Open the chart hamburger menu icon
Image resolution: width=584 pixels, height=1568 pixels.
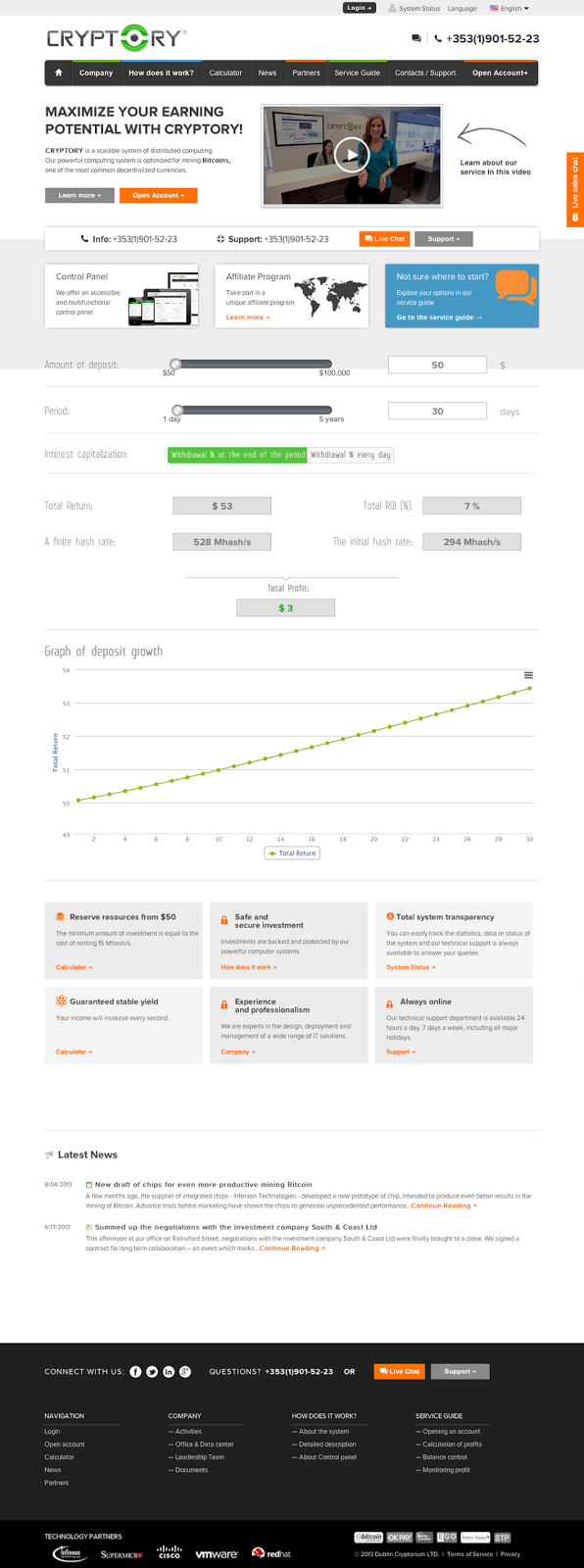528,675
